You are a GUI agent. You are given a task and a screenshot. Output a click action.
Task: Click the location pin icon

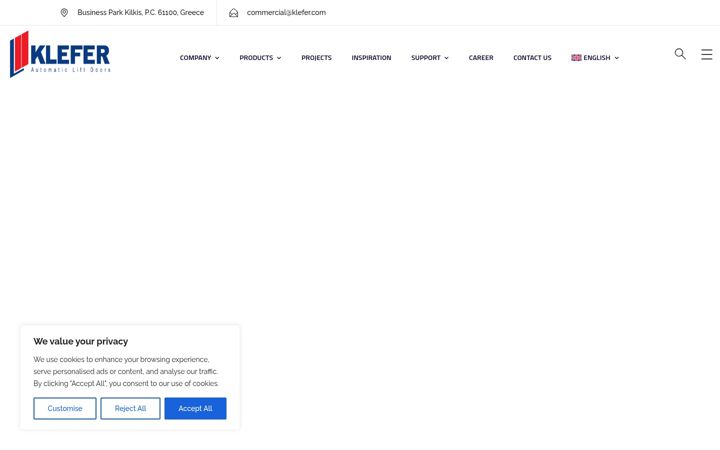click(64, 12)
